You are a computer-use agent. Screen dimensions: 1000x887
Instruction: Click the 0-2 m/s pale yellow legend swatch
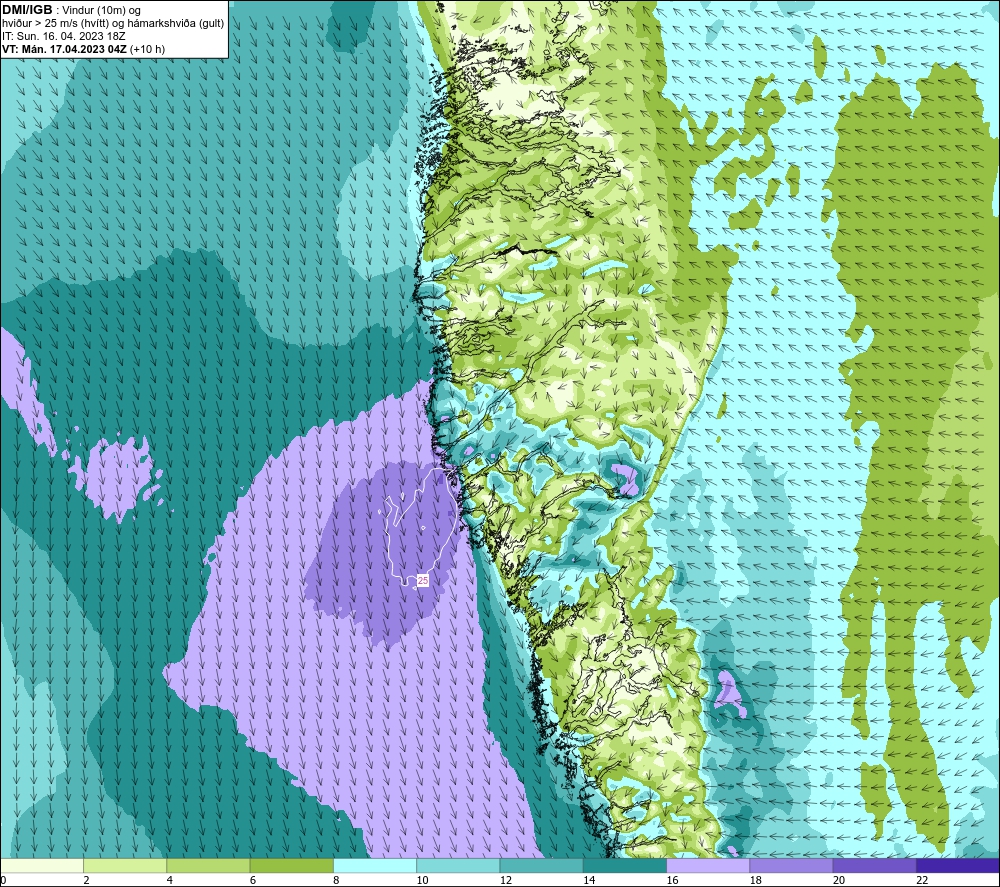[42, 865]
